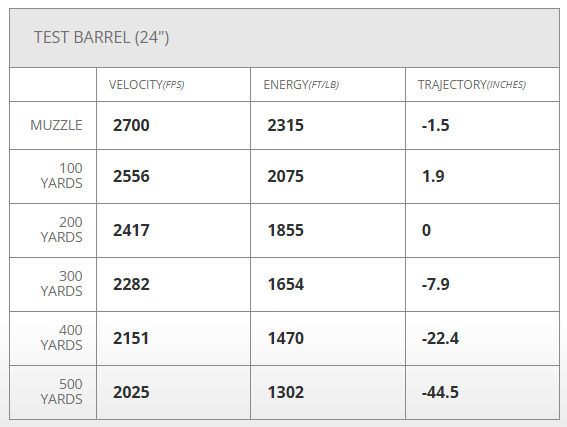Click trajectory value -7.9
Viewport: 567px width, 427px height.
click(436, 284)
